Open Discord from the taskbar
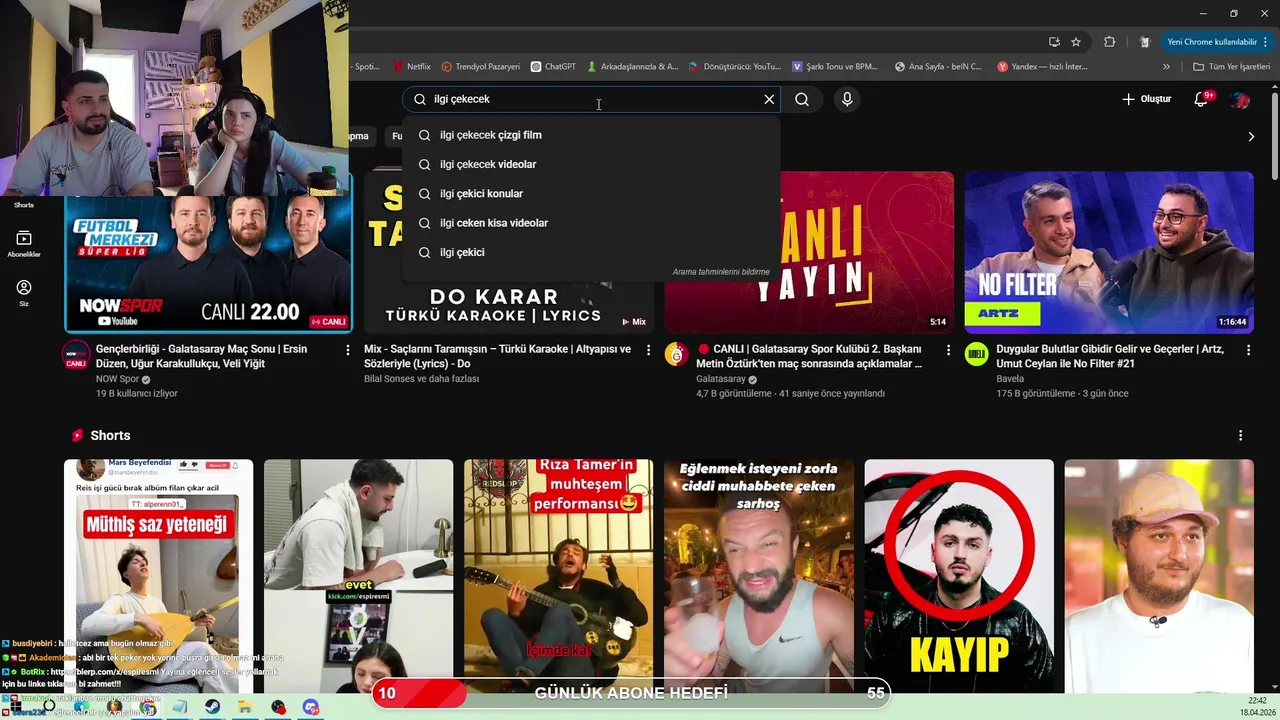The image size is (1280, 720). tap(311, 707)
